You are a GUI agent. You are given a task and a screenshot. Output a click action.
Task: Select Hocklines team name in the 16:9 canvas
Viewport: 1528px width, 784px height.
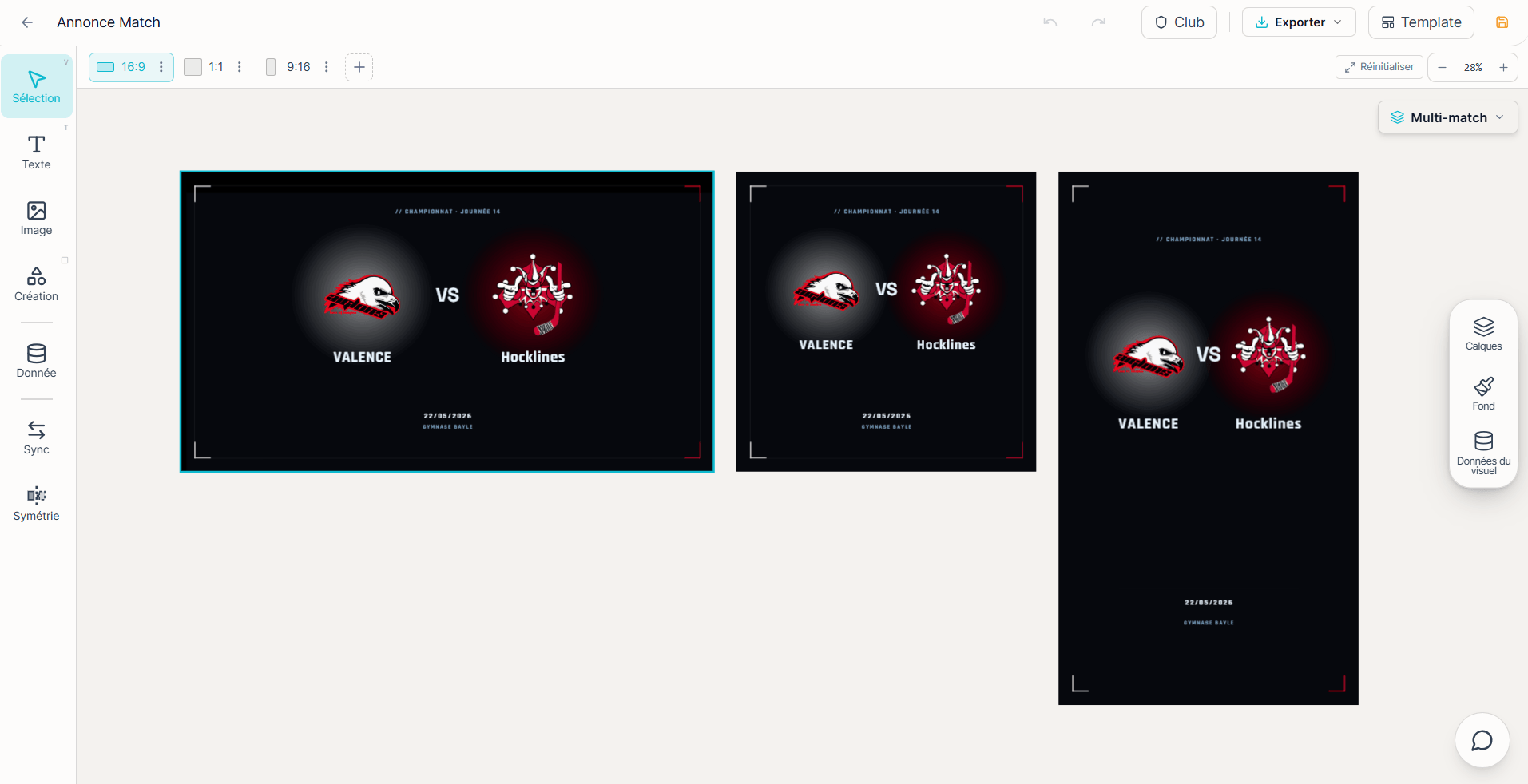533,357
